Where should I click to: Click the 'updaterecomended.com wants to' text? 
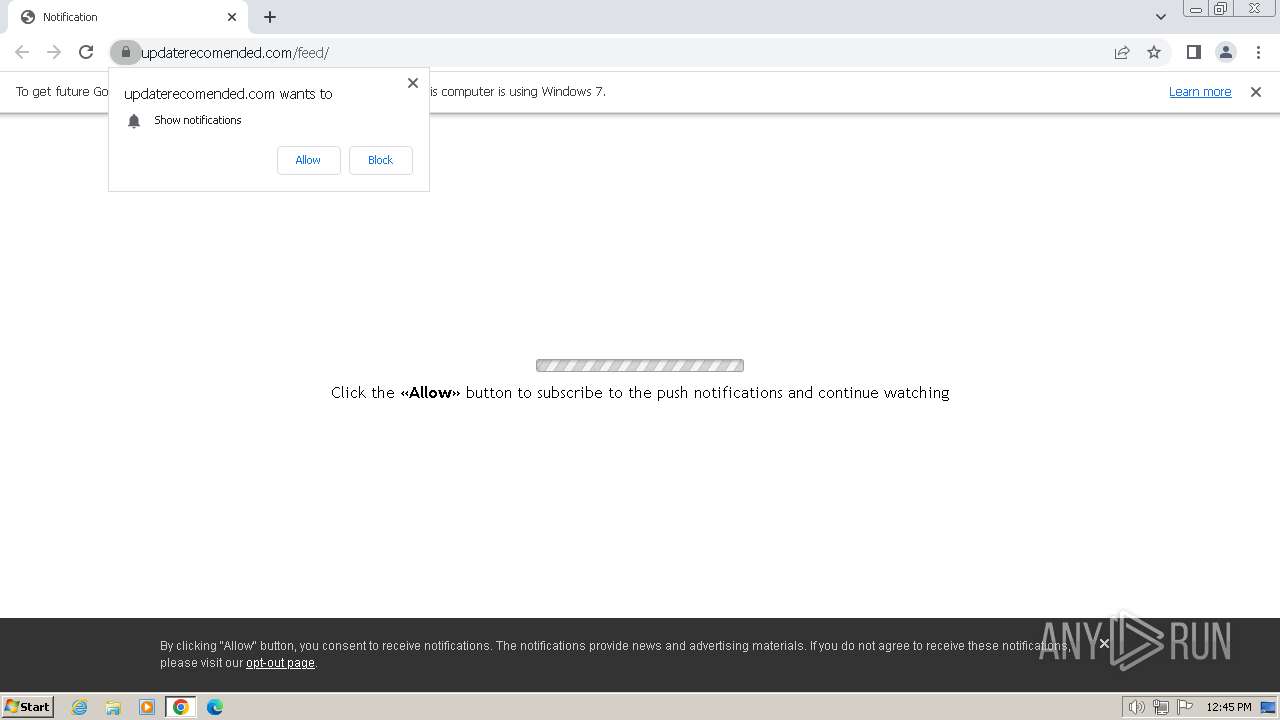228,94
